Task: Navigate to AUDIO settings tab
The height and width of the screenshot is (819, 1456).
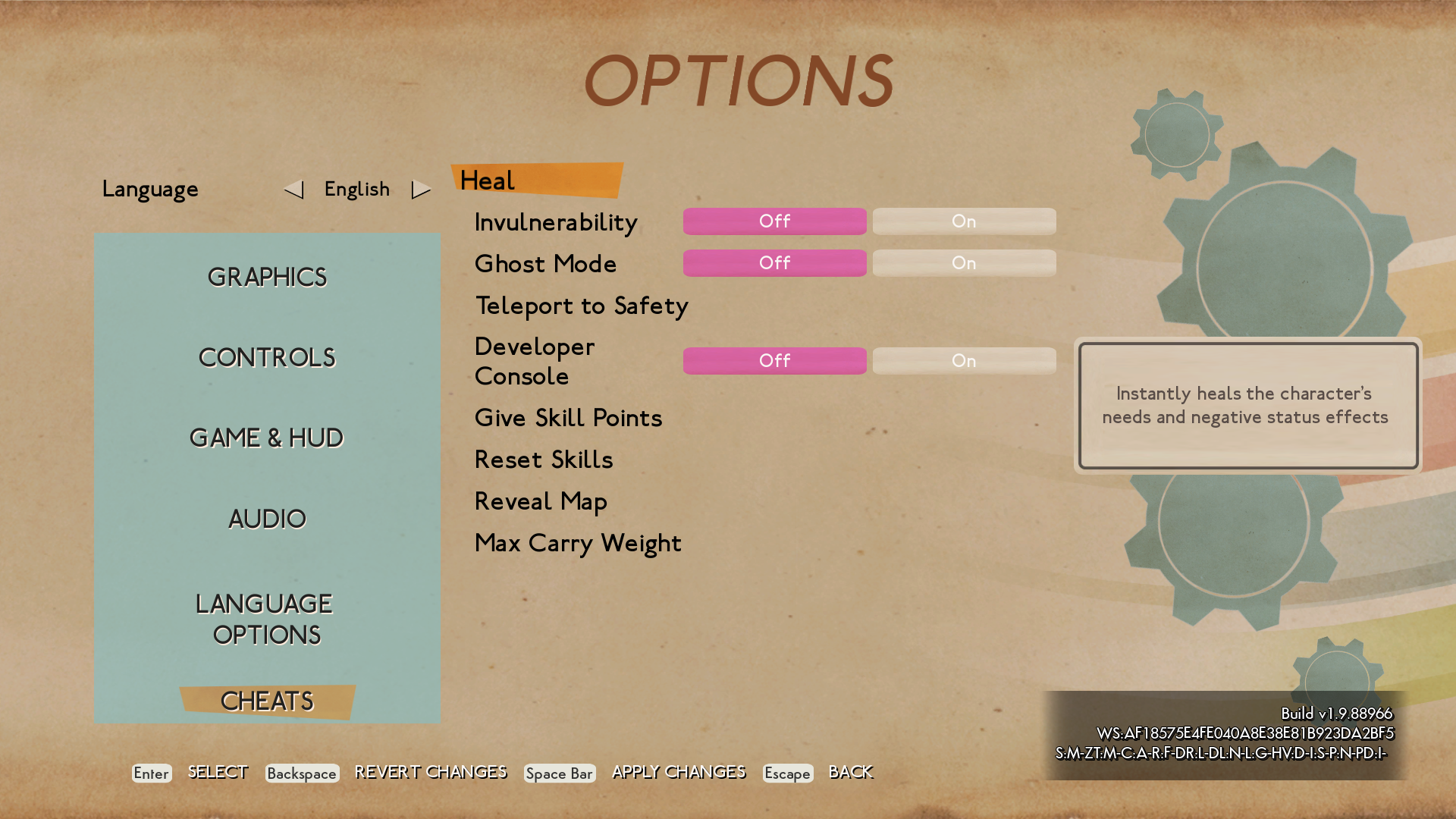Action: (x=266, y=518)
